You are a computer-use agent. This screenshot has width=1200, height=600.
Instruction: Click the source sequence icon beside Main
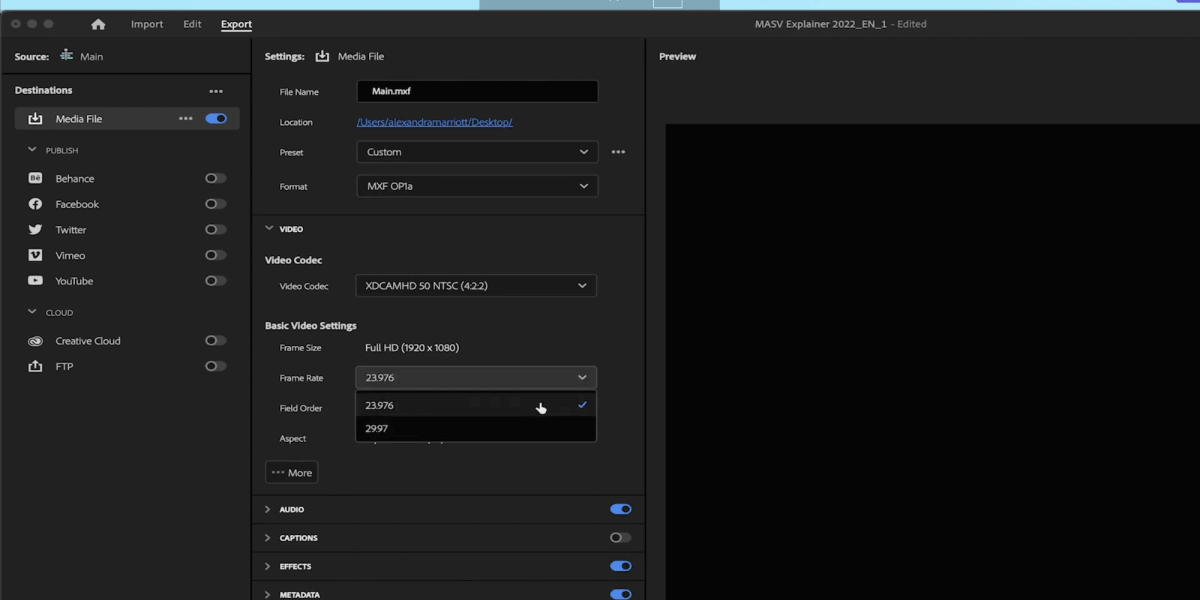(67, 56)
